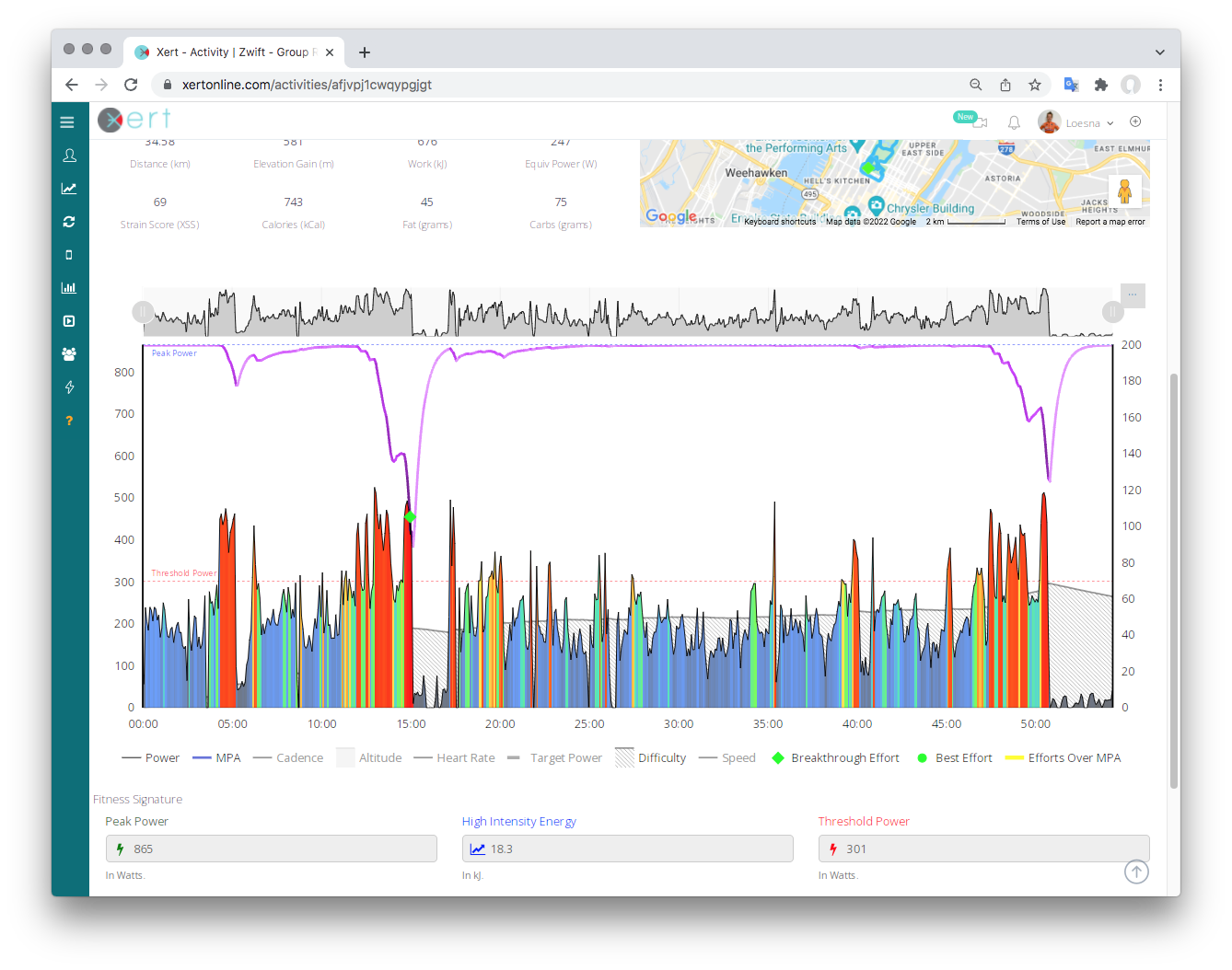Click the Threshold Power red label
Image resolution: width=1232 pixels, height=970 pixels.
click(864, 822)
